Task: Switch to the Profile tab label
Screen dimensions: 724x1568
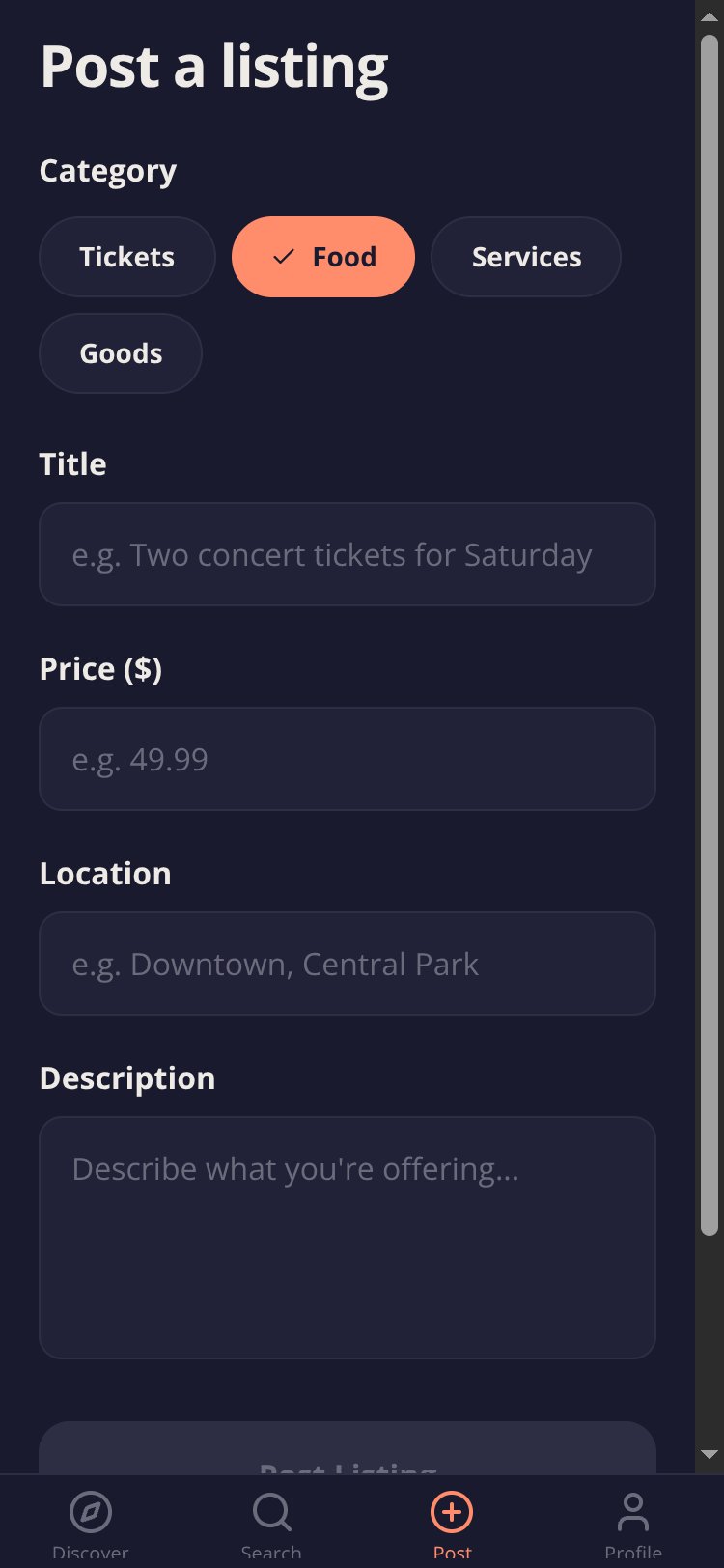Action: (x=633, y=1554)
